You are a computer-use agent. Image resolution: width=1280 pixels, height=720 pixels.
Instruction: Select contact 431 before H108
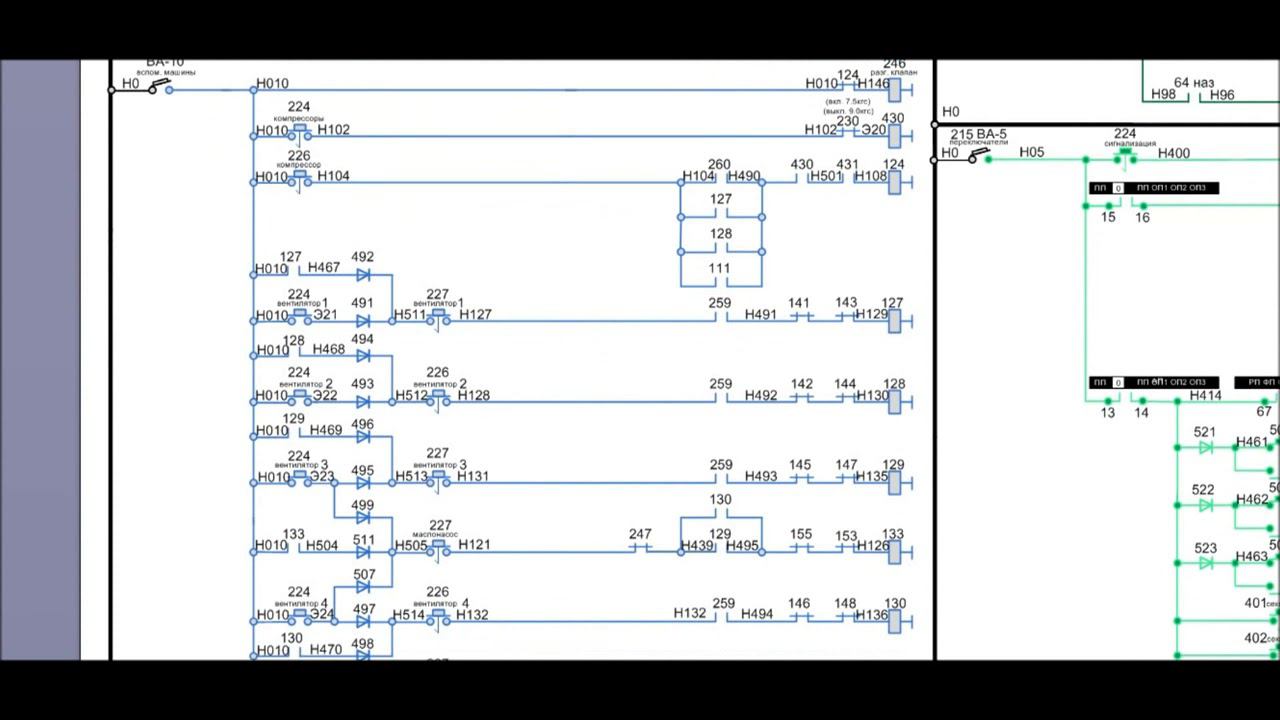[847, 178]
